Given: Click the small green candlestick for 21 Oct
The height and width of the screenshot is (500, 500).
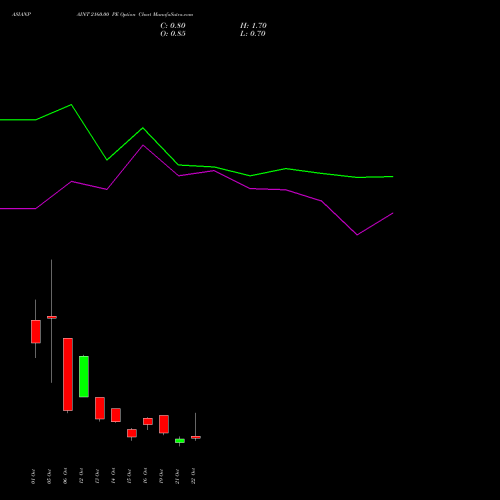Looking at the screenshot, I should (x=180, y=441).
